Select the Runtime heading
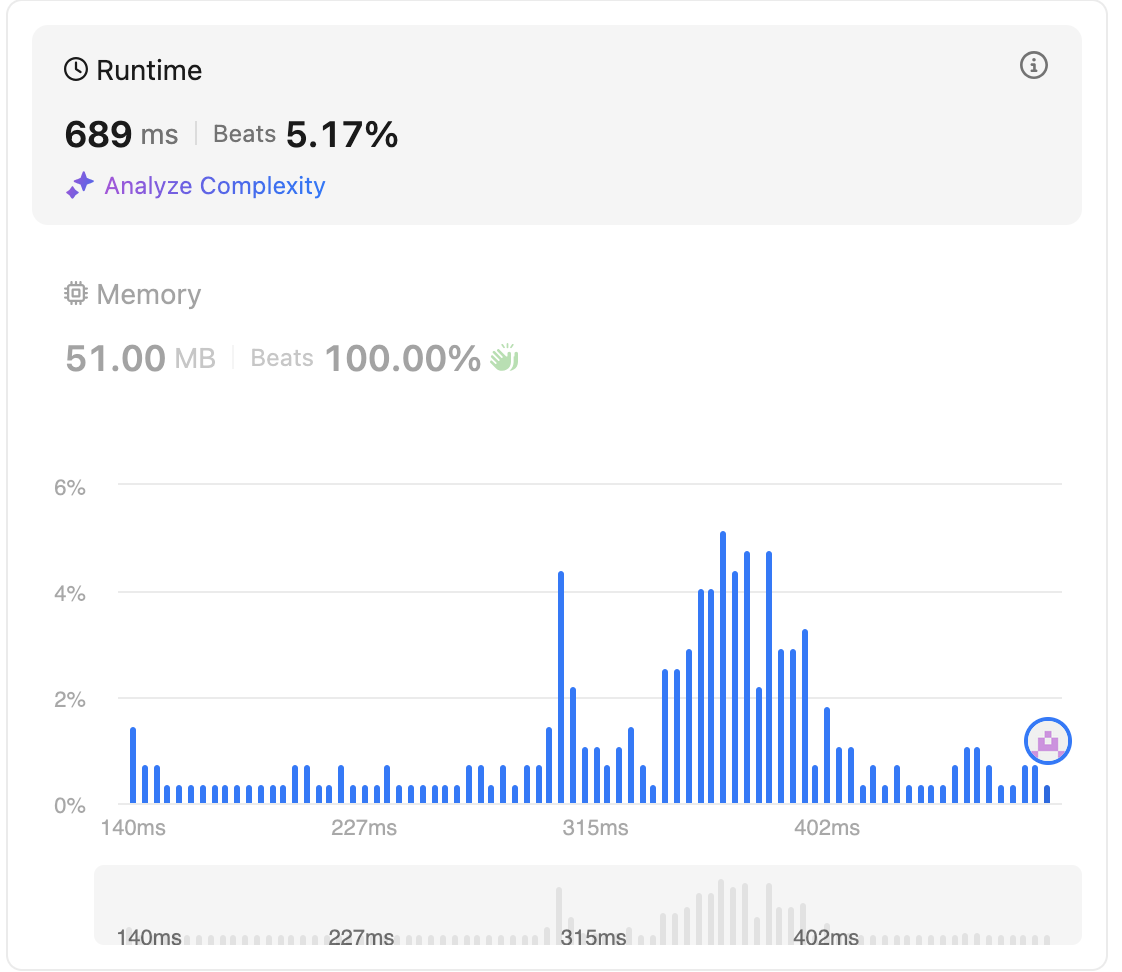This screenshot has height=972, width=1122. point(148,70)
